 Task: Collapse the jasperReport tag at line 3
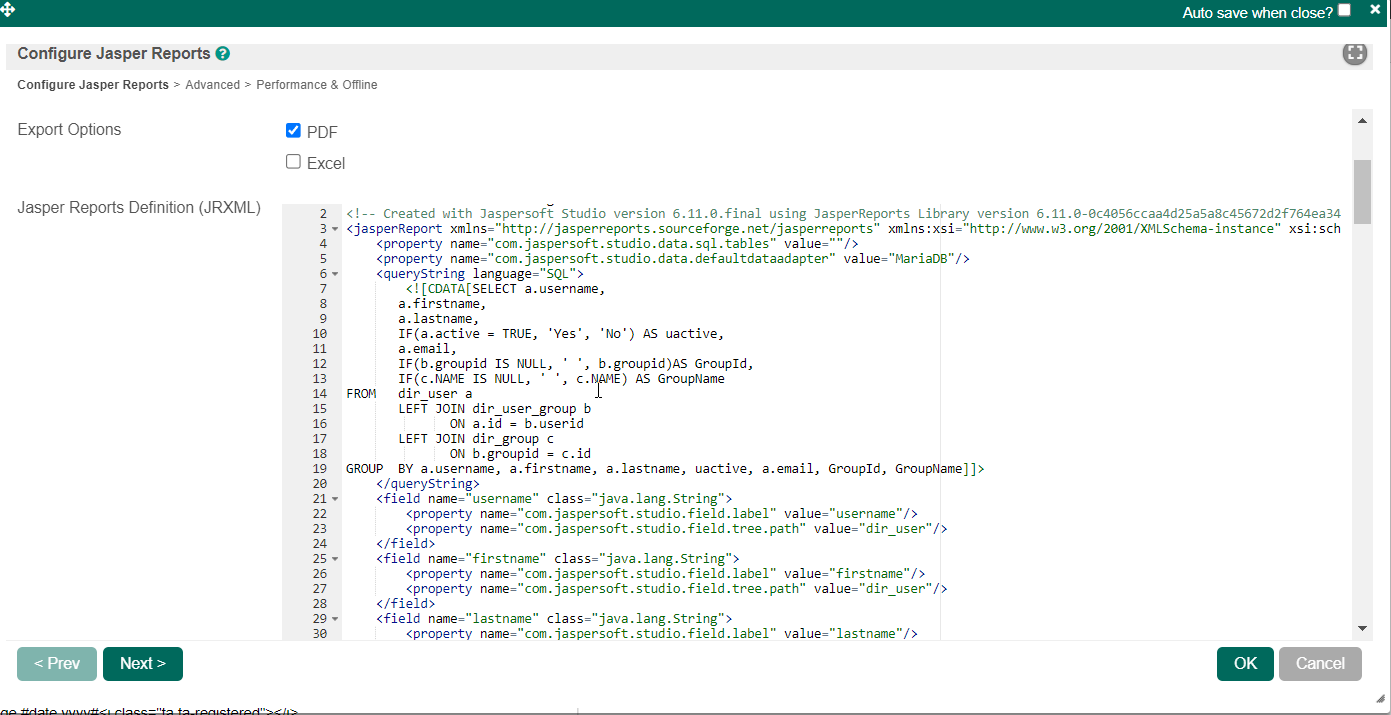point(335,229)
